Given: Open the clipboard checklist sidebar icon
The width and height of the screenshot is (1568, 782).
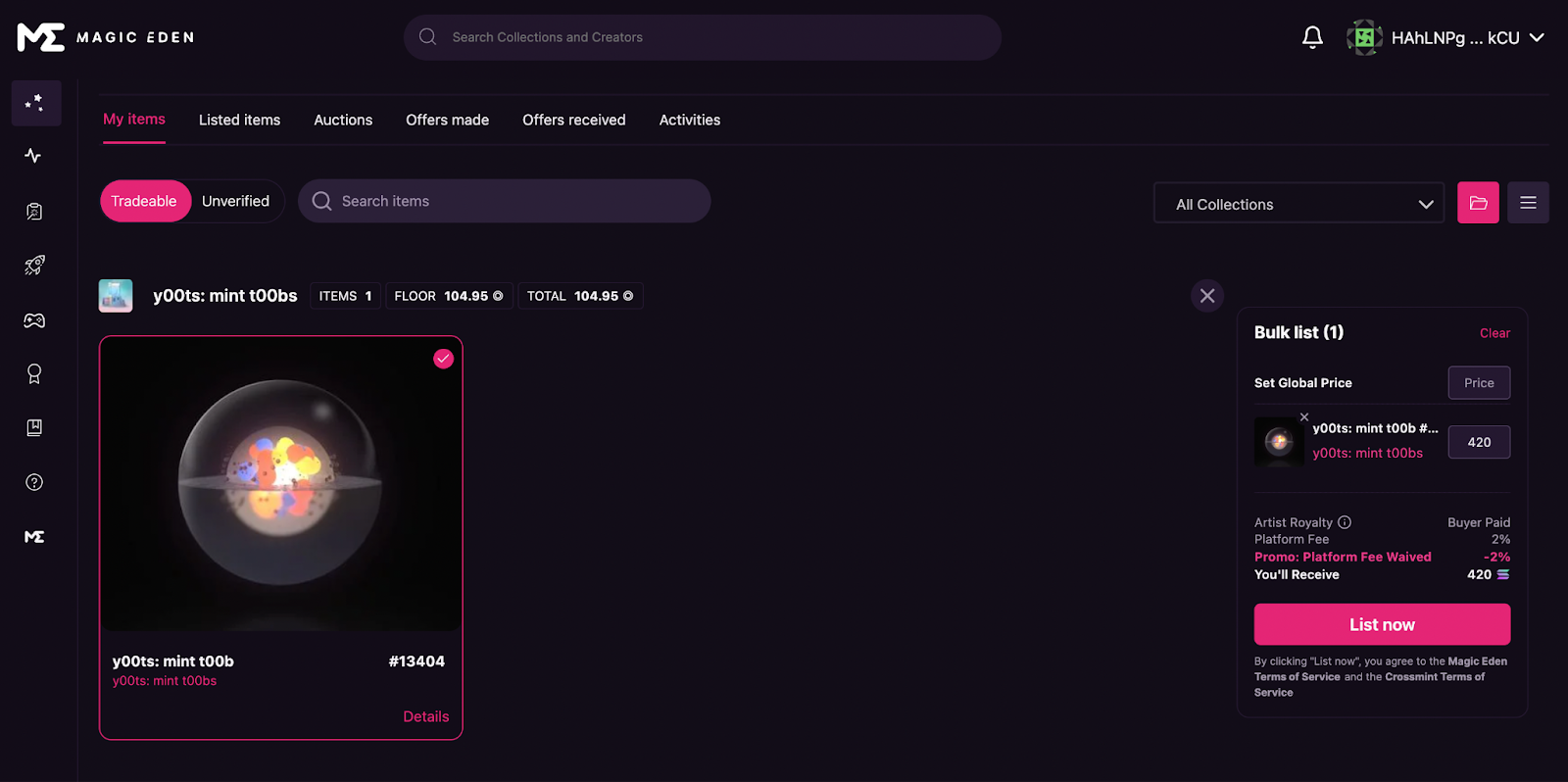Looking at the screenshot, I should click(x=34, y=211).
